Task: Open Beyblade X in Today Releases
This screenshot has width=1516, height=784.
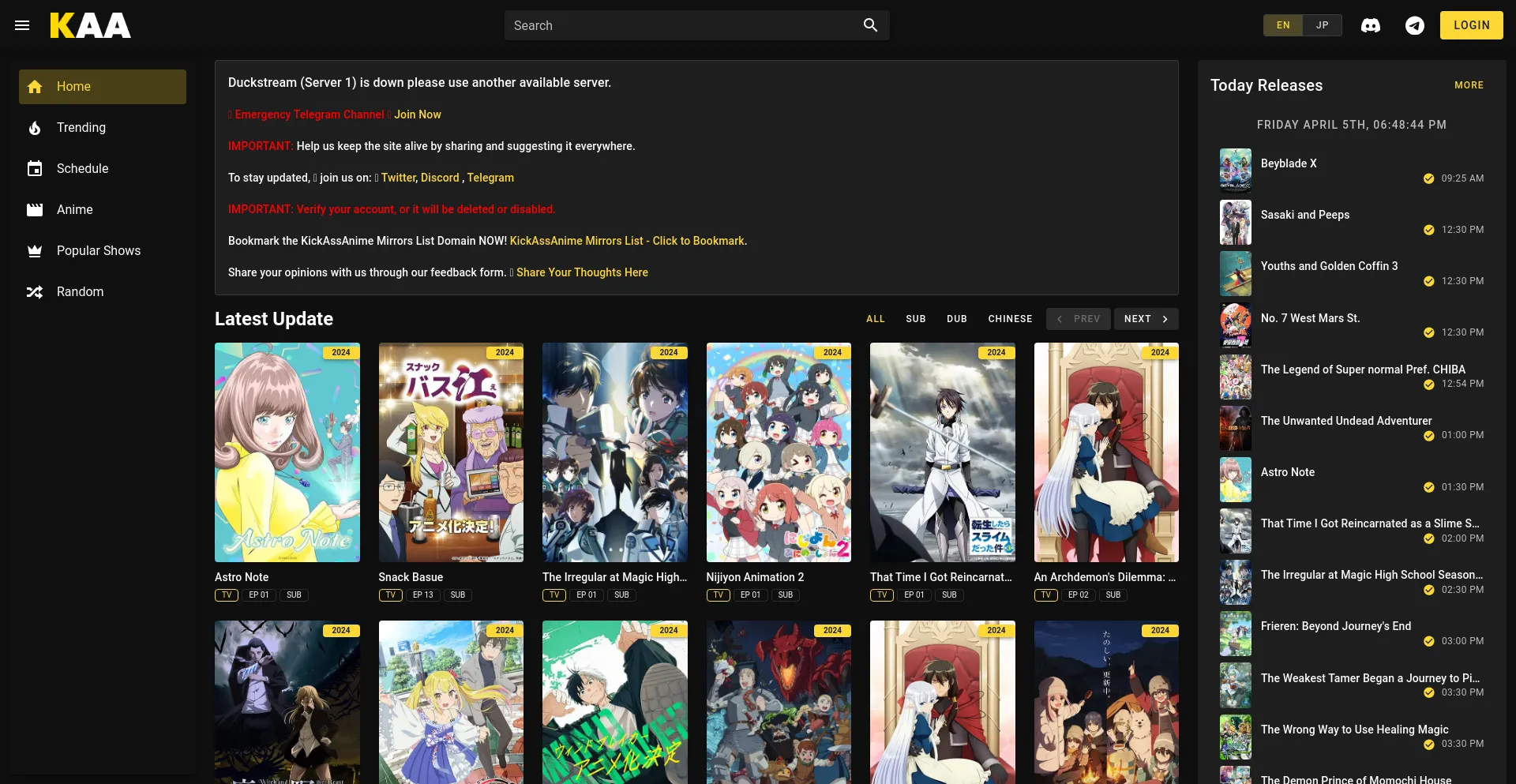Action: (1289, 163)
